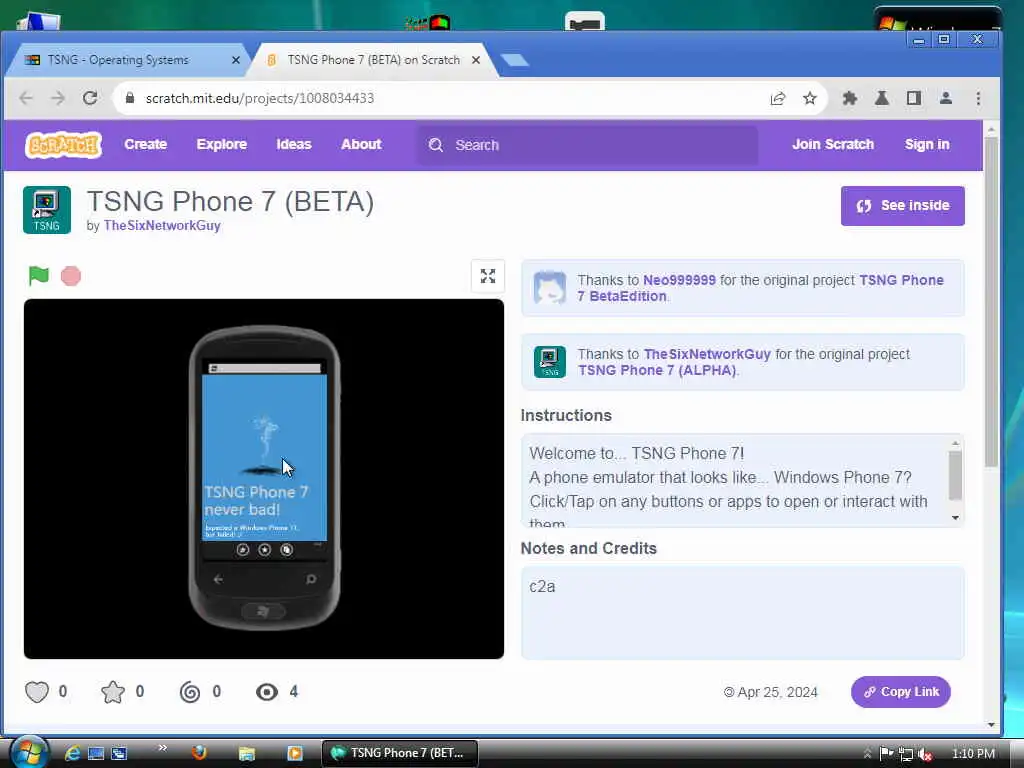This screenshot has height=768, width=1024.
Task: Open the Ideas menu item
Action: [294, 144]
